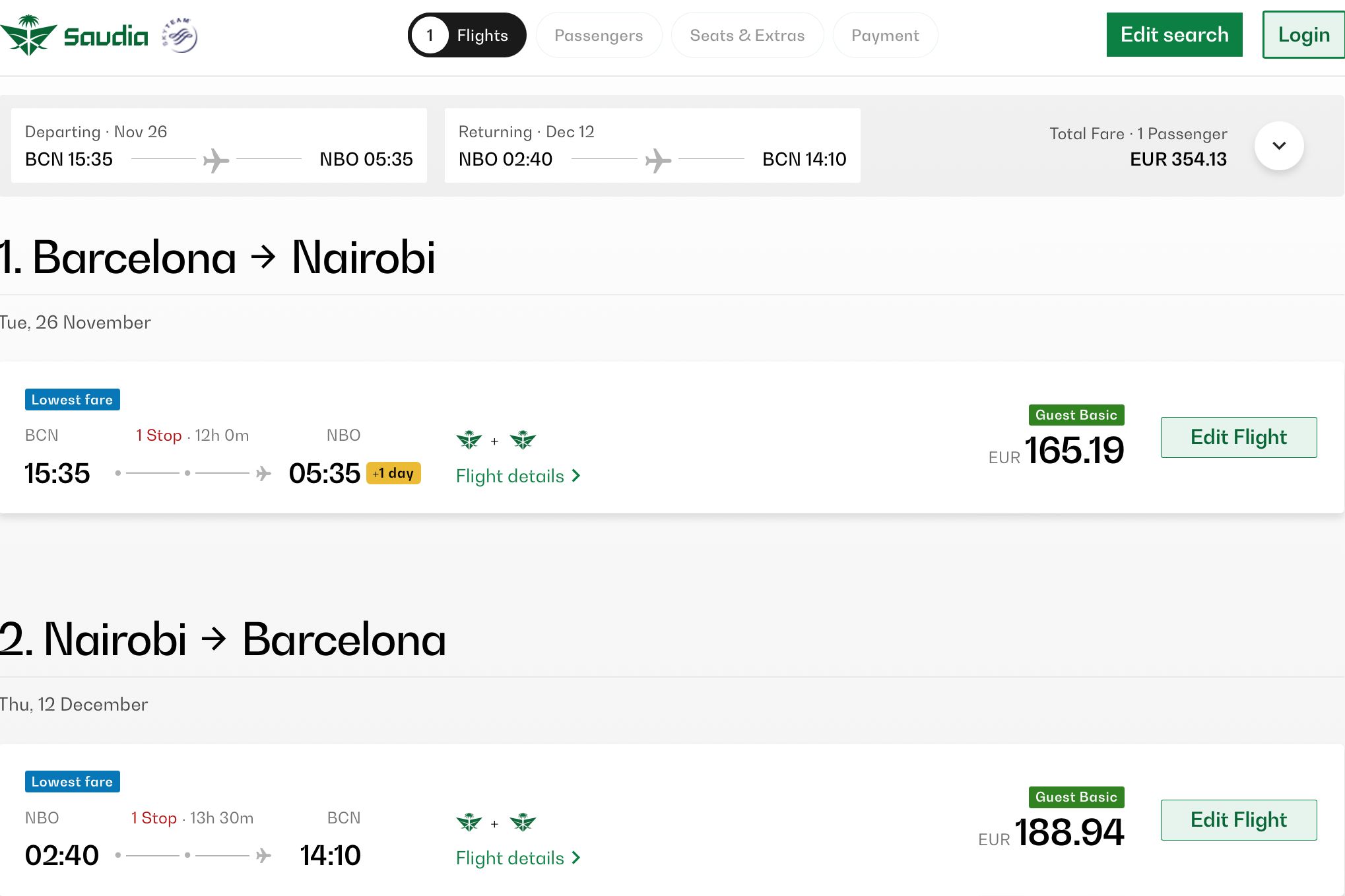The width and height of the screenshot is (1345, 896).
Task: Click second Saudia airline icon on Barcelona–Nairobi flight
Action: pos(523,439)
